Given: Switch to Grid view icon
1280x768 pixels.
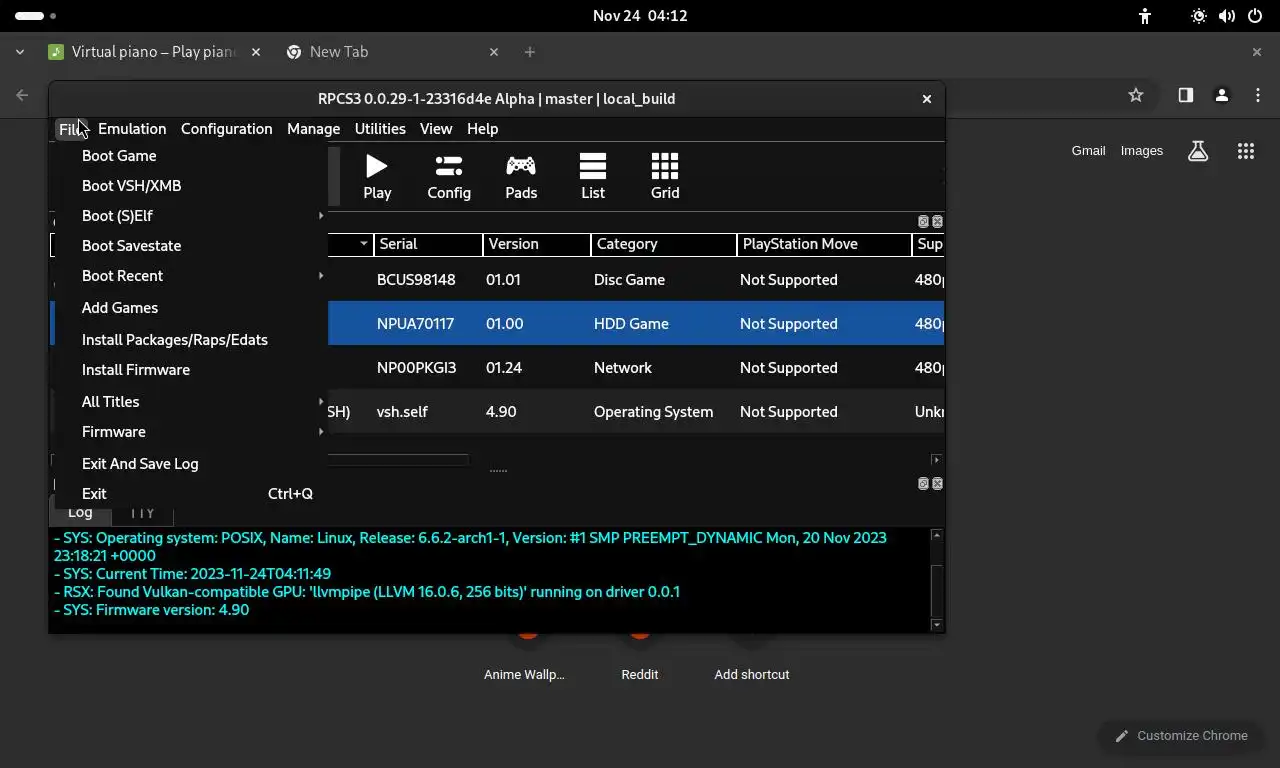Looking at the screenshot, I should 665,177.
